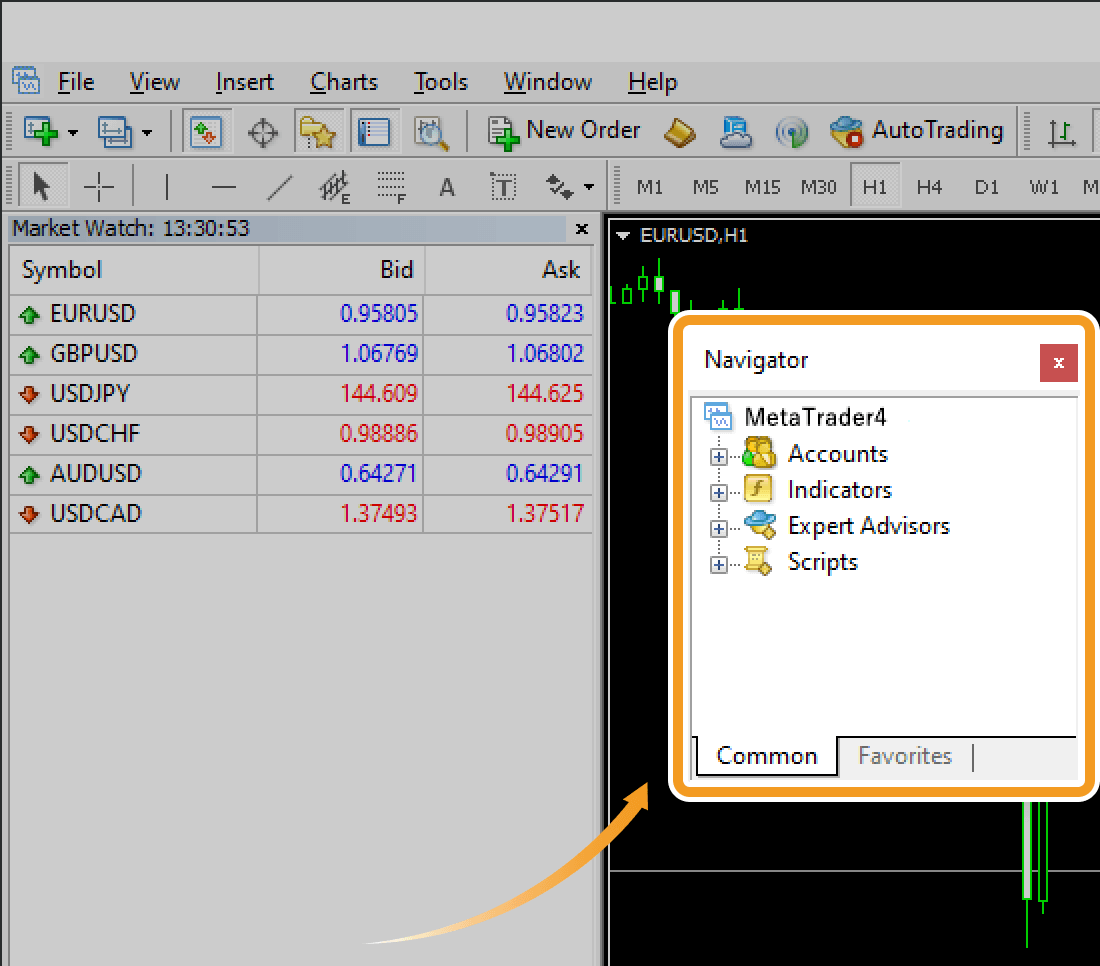The height and width of the screenshot is (966, 1100).
Task: Switch to the Favorites tab in Navigator
Action: point(904,756)
